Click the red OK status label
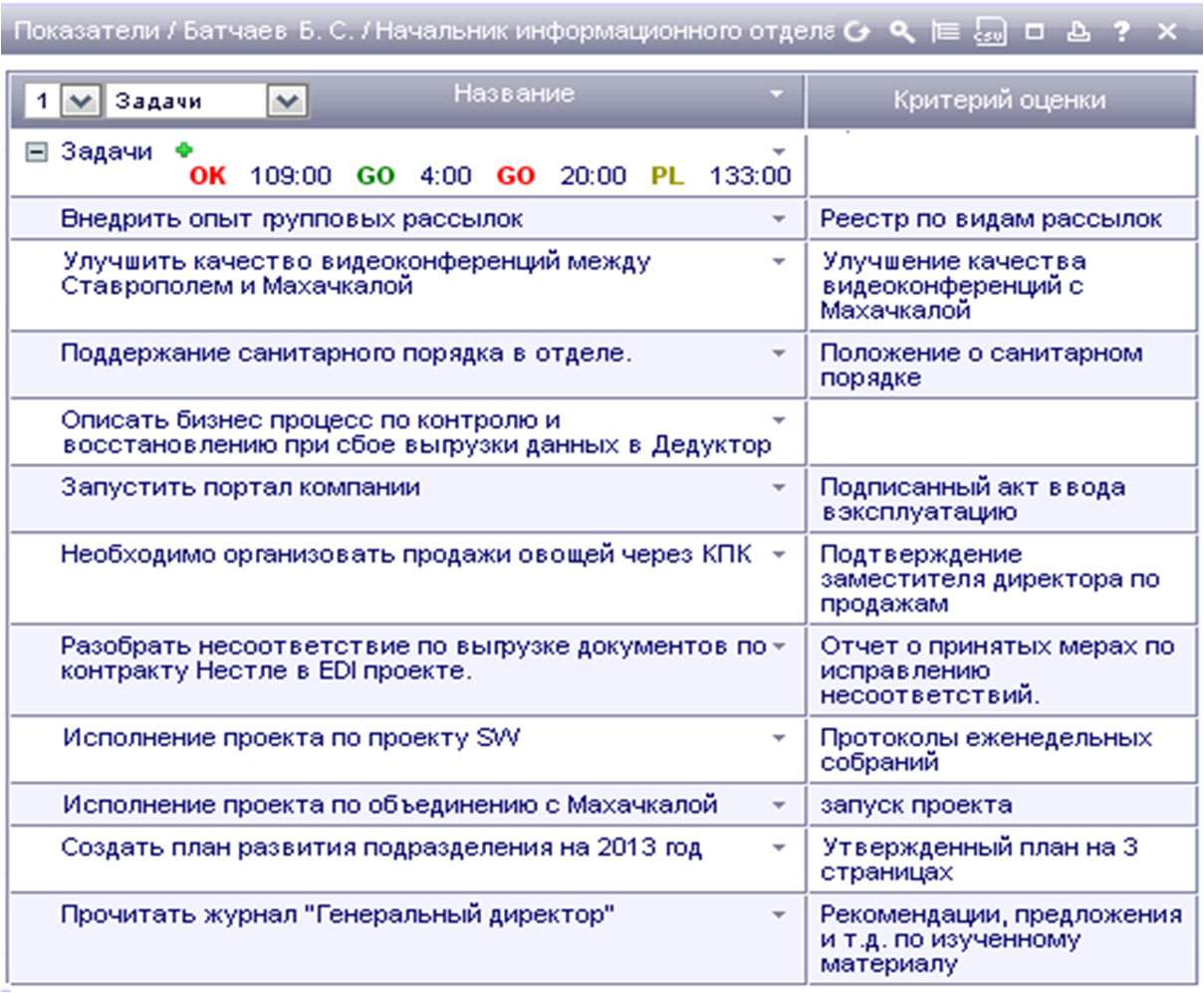 (207, 176)
